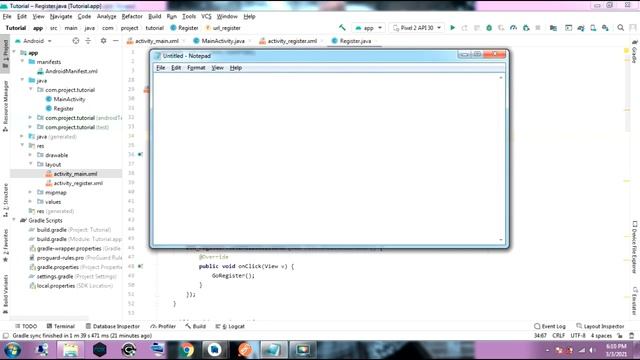Collapse the layout folder arrow
This screenshot has width=640, height=360.
tap(30, 164)
